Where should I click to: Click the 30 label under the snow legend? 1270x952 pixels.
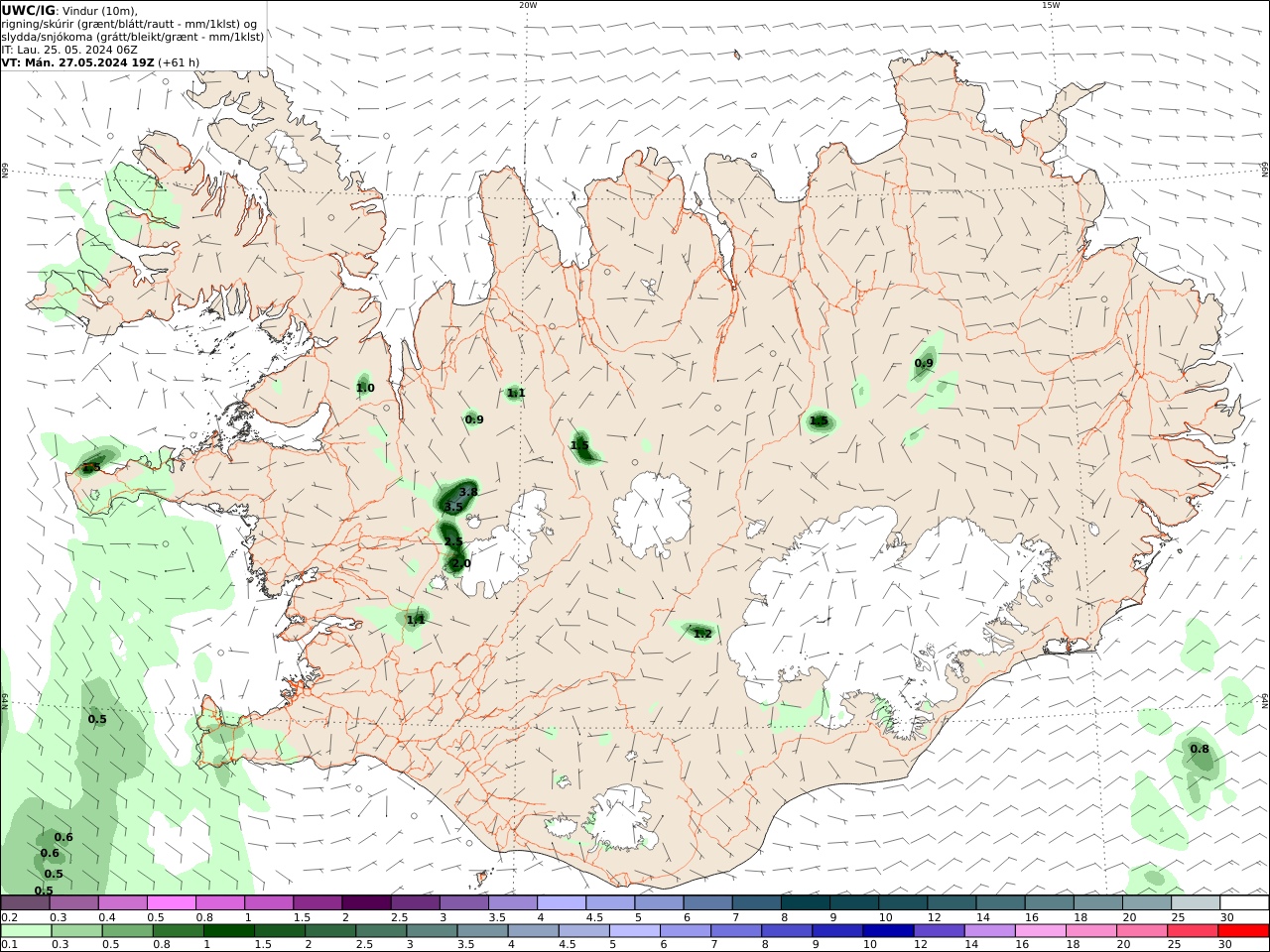point(1225,917)
